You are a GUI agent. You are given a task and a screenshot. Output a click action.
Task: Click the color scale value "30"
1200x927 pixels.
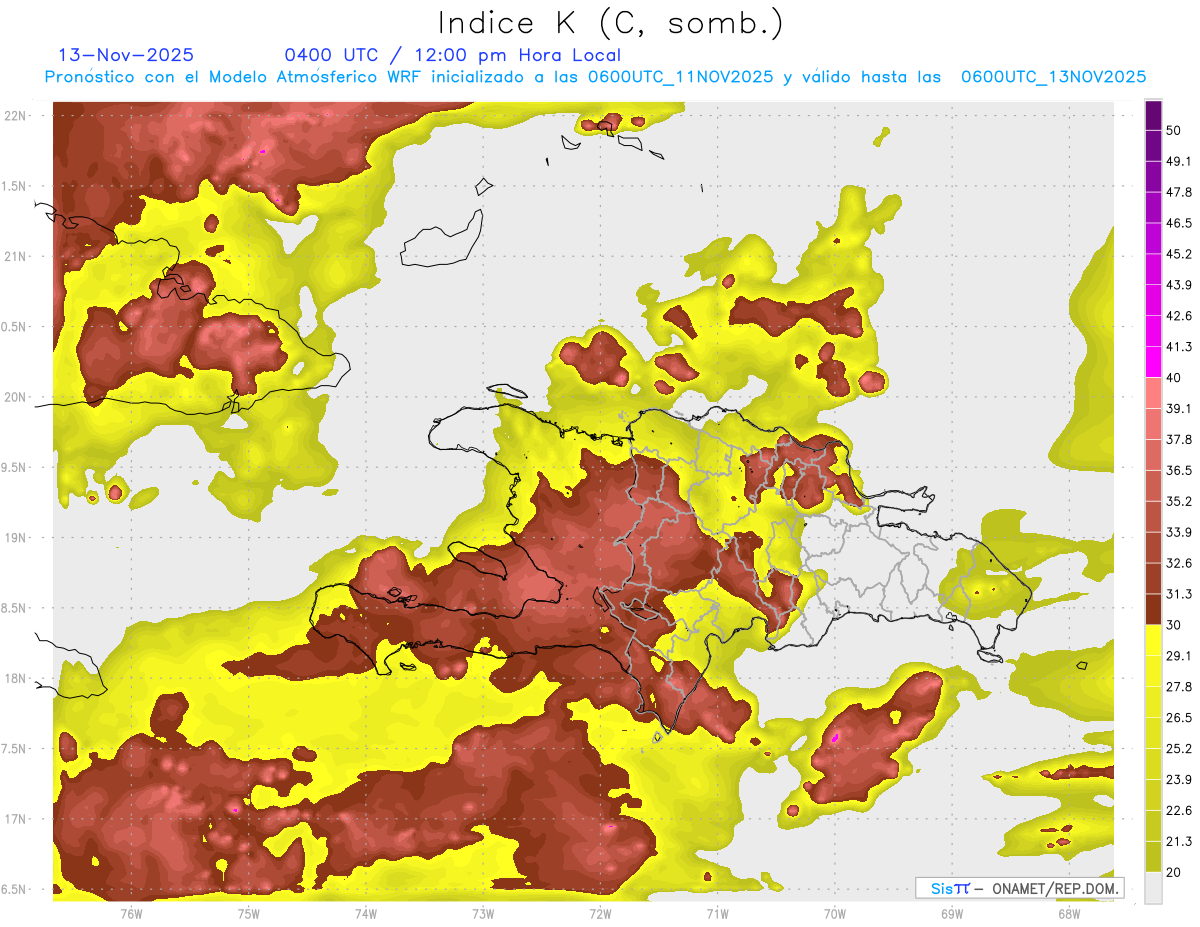click(x=1176, y=625)
